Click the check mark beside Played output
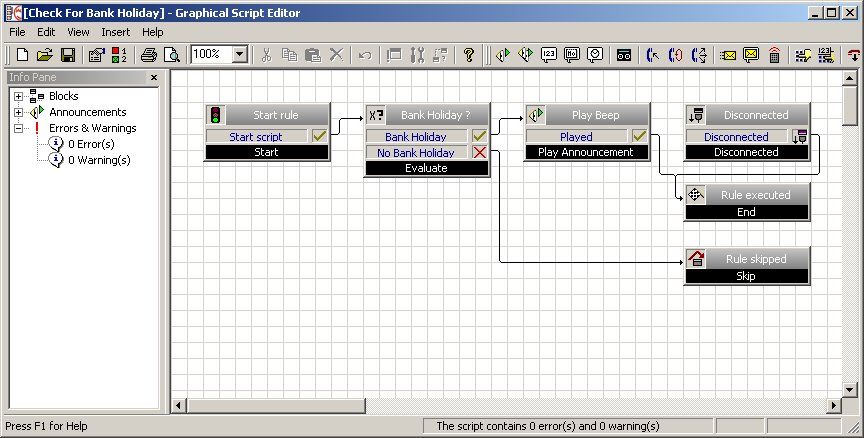This screenshot has height=438, width=864. (640, 137)
